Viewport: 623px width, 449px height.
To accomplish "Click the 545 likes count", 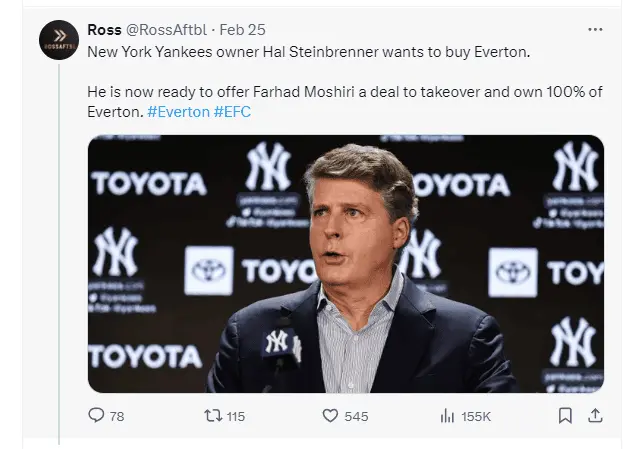I will 356,417.
